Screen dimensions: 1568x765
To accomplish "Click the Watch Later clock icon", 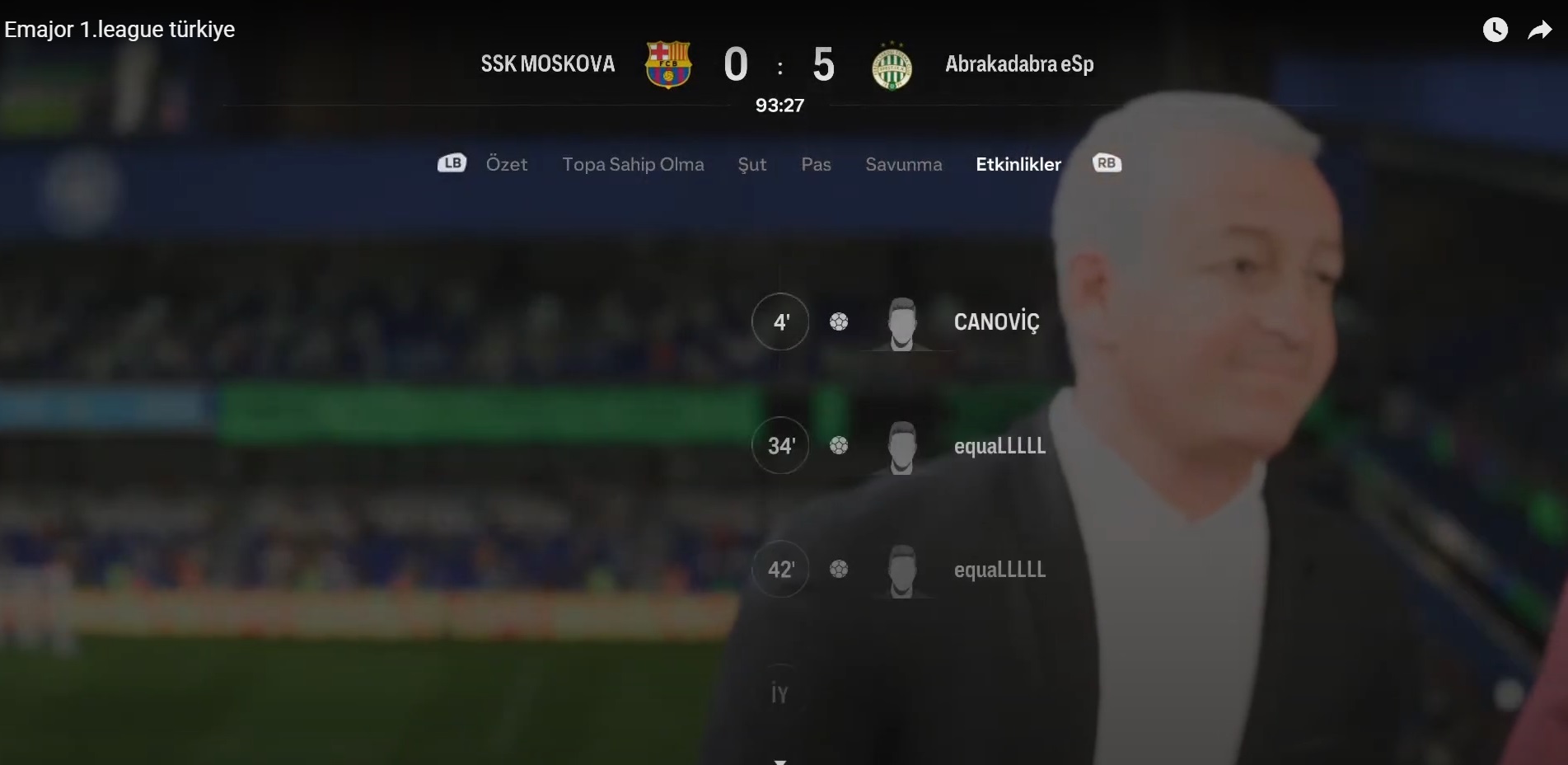I will click(x=1495, y=31).
